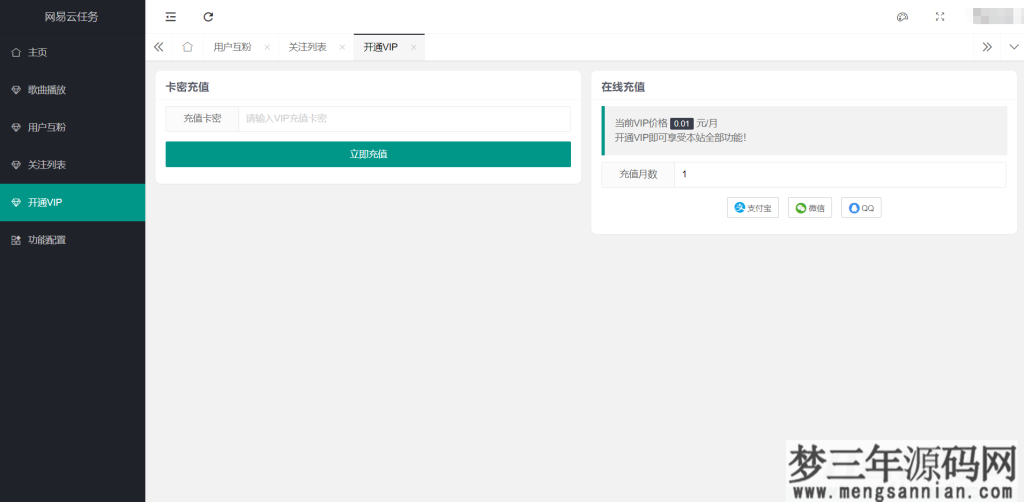Switch to the 关注列表 tab
Screen dimensions: 1024x502
pos(308,47)
